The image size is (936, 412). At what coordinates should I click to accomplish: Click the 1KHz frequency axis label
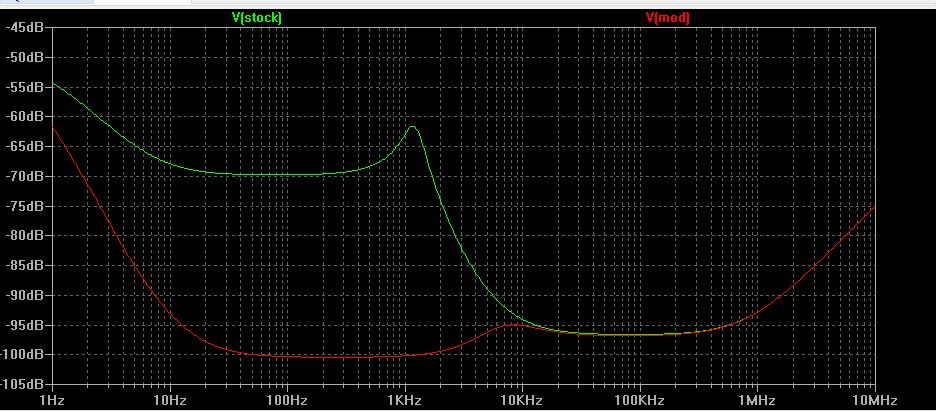pos(404,400)
